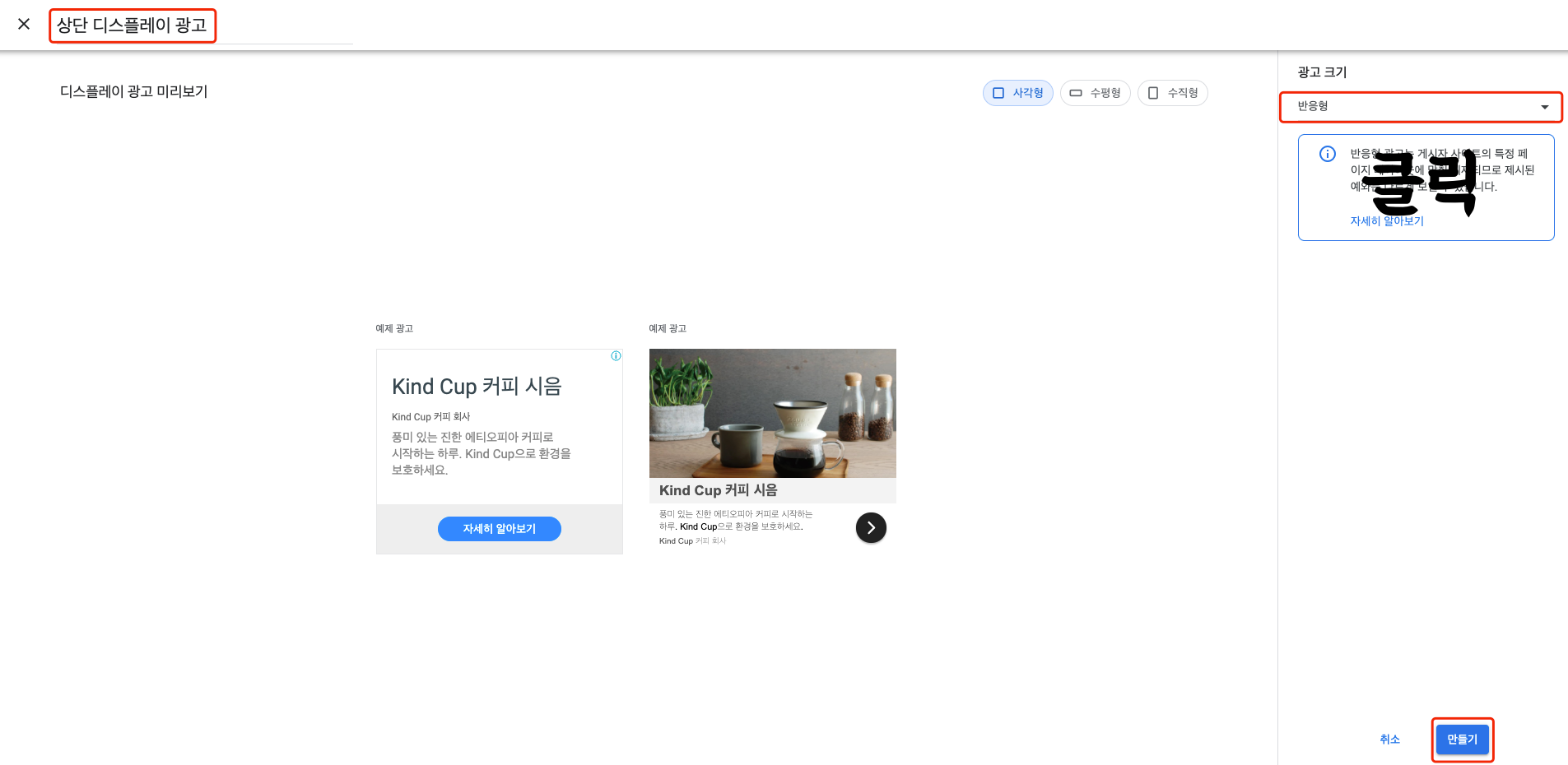Click the Kind Cup 커피 시음 text ad headline
The width and height of the screenshot is (1568, 765).
point(477,387)
